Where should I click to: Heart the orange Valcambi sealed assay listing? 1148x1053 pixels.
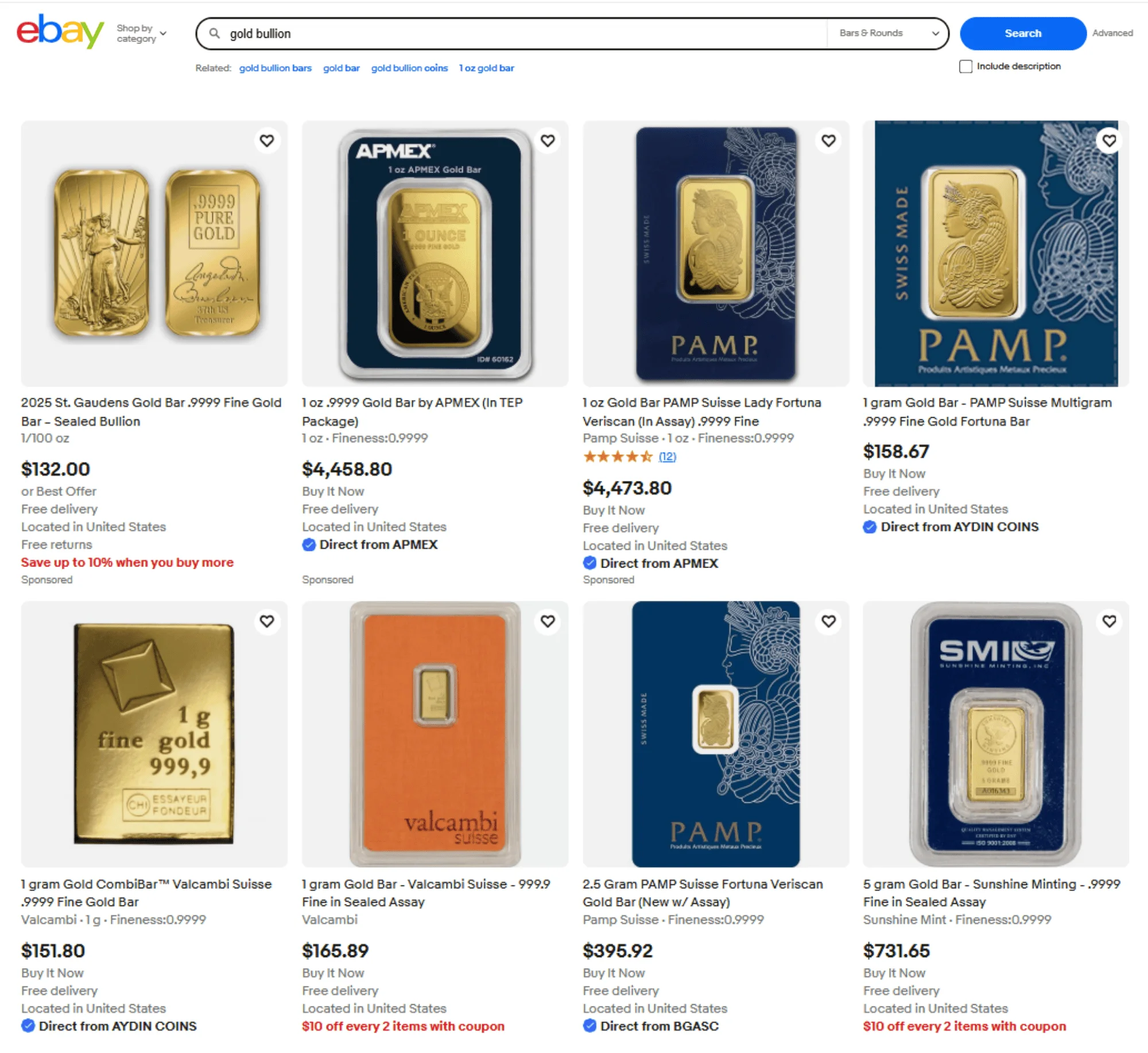(548, 621)
